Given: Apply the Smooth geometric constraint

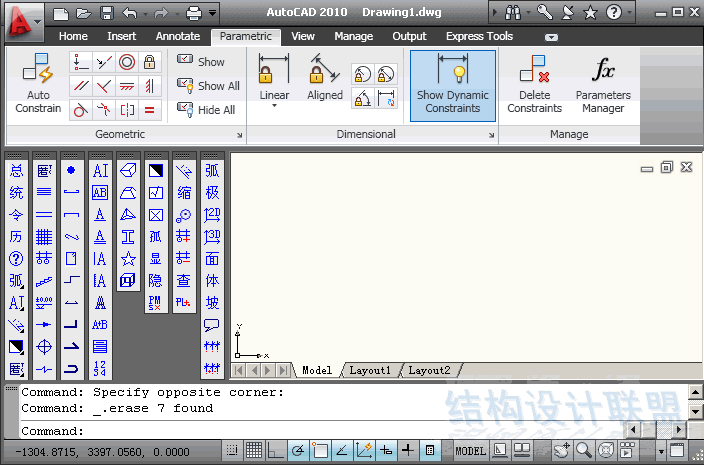Looking at the screenshot, I should 104,110.
